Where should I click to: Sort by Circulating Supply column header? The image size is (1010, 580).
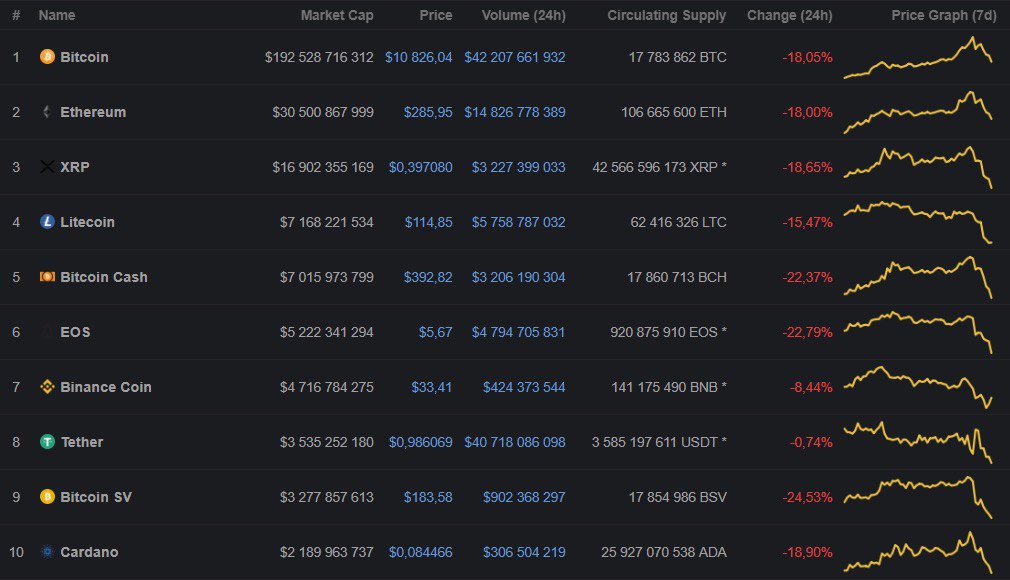(x=667, y=15)
